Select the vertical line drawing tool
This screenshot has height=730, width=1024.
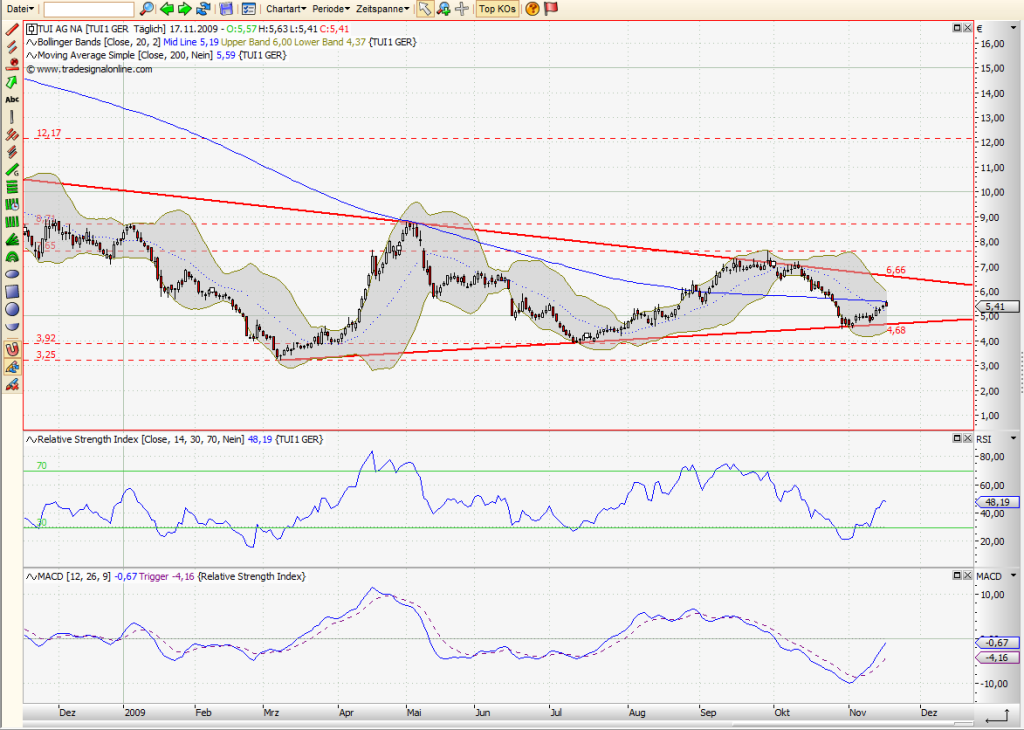click(12, 117)
